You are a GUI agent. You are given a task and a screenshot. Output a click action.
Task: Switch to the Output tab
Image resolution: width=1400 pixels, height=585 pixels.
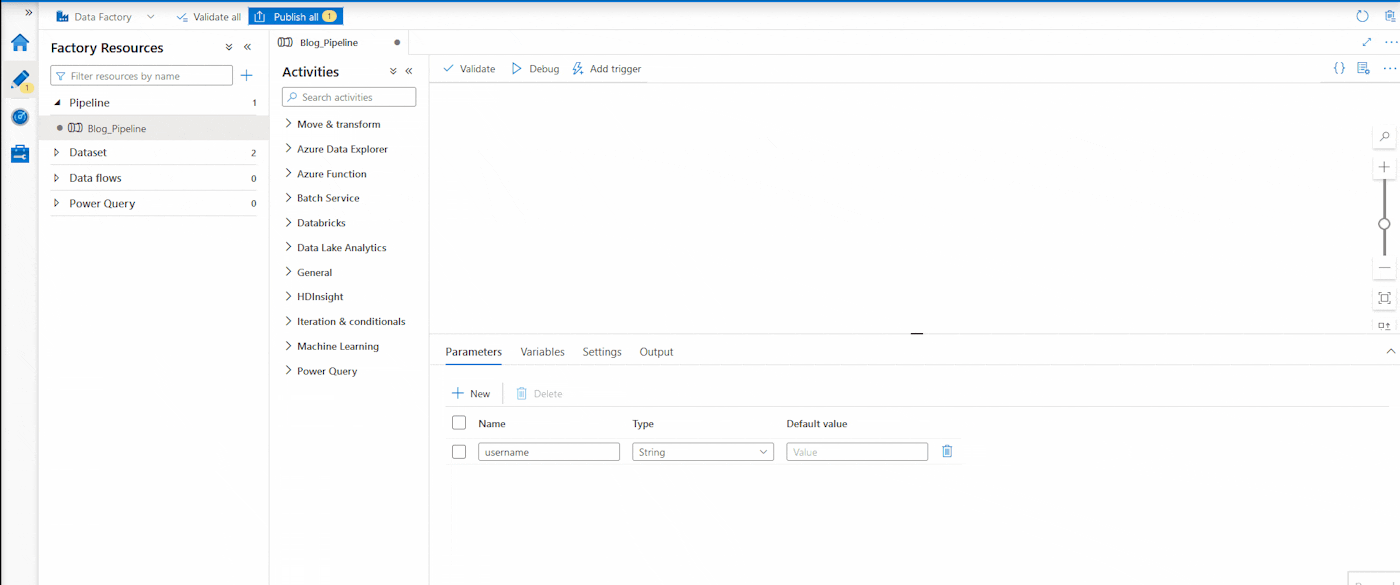(657, 352)
